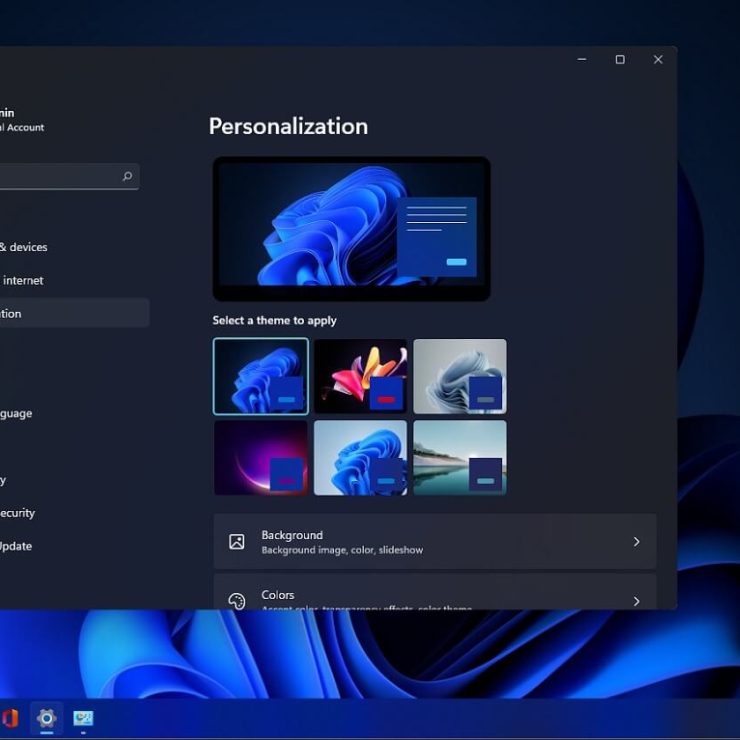Select the highlighted Personalization sidebar item

[75, 313]
